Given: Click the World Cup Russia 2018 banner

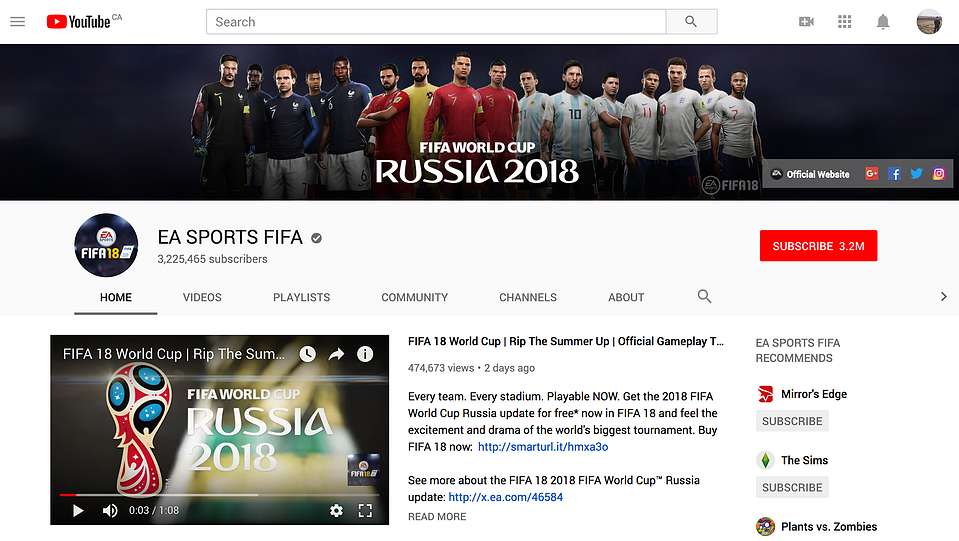Looking at the screenshot, I should (x=480, y=122).
